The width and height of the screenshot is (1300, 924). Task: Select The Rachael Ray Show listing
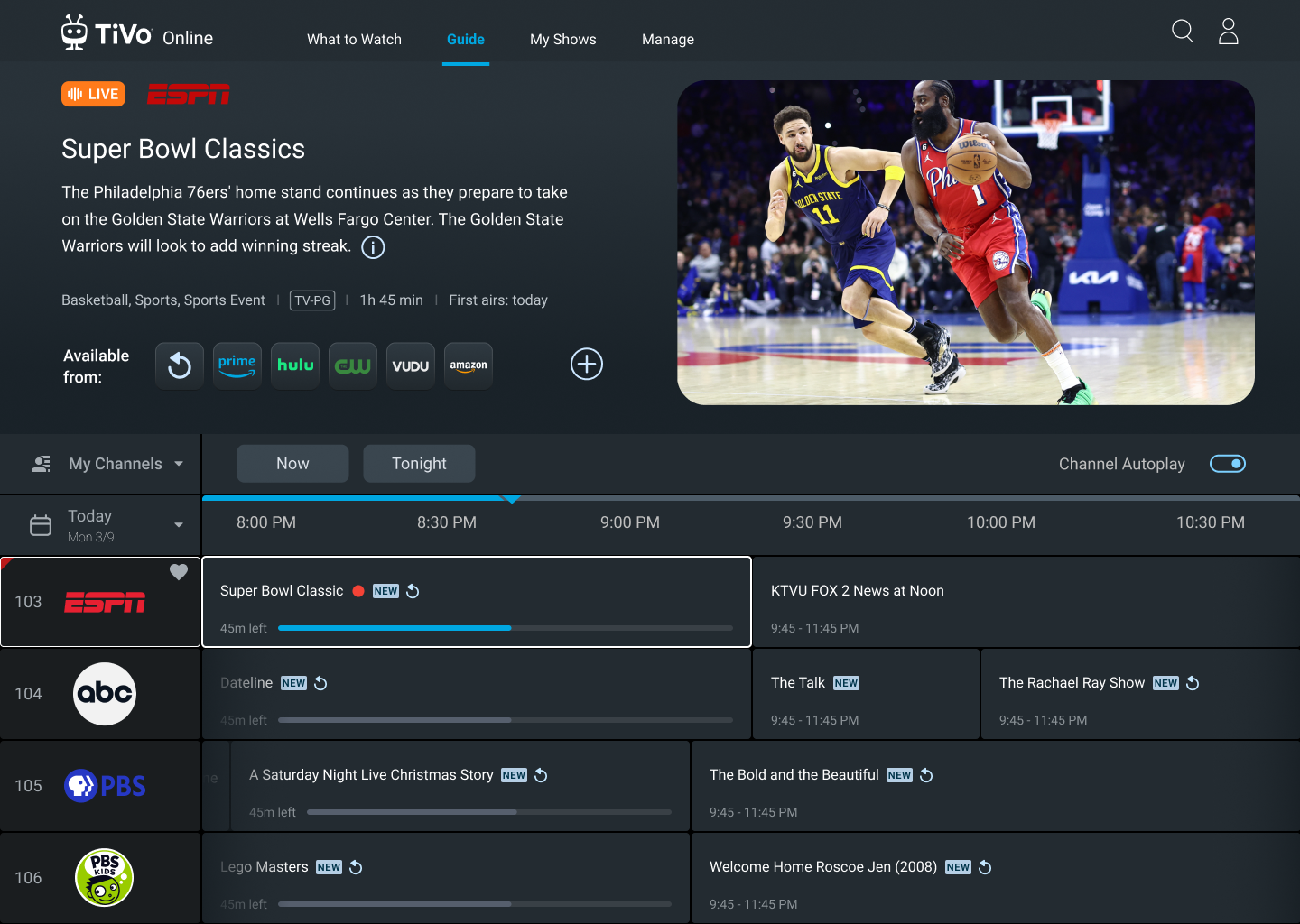tap(1141, 694)
